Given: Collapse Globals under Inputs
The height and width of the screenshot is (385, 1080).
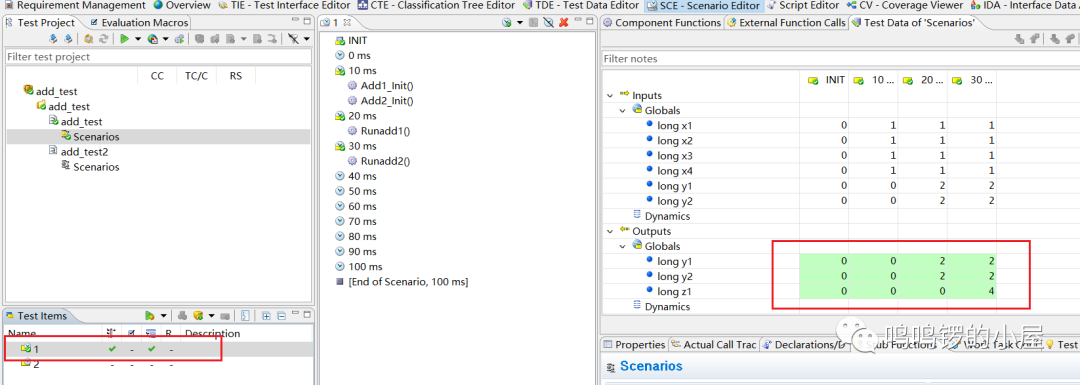Looking at the screenshot, I should pyautogui.click(x=623, y=110).
